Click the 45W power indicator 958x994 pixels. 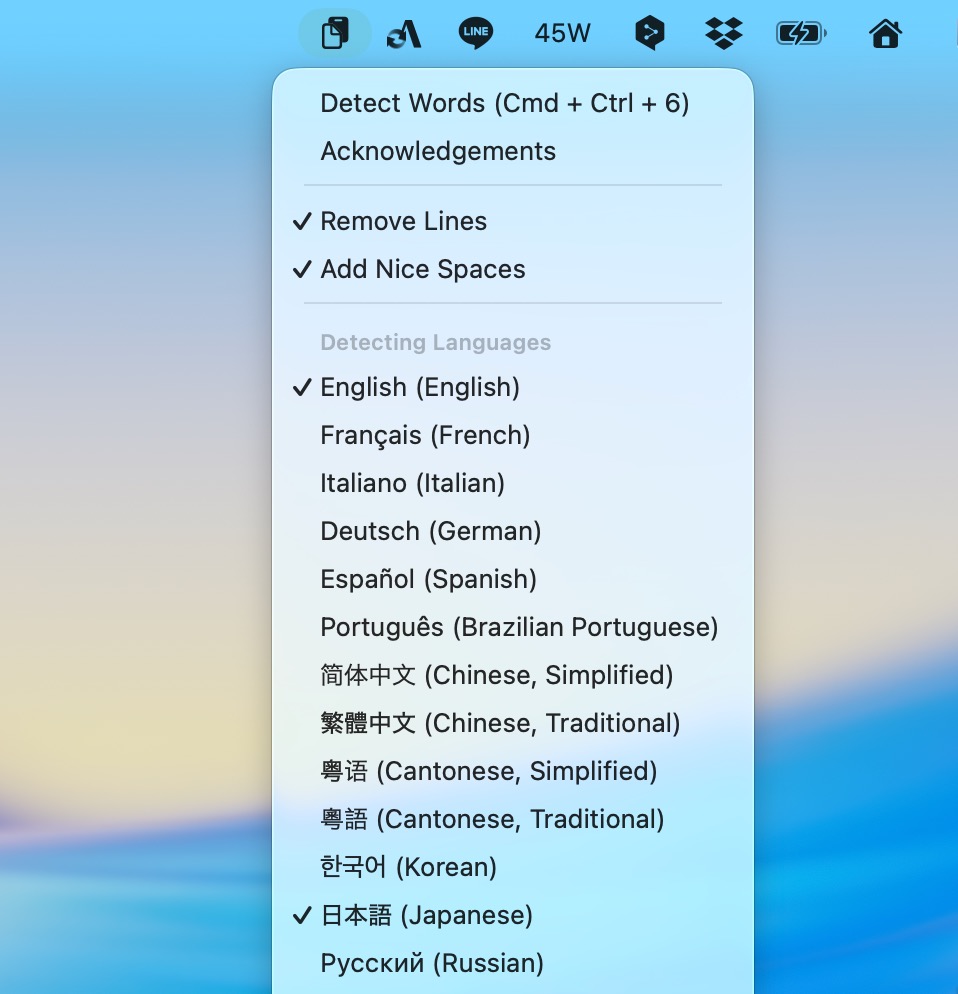coord(562,34)
